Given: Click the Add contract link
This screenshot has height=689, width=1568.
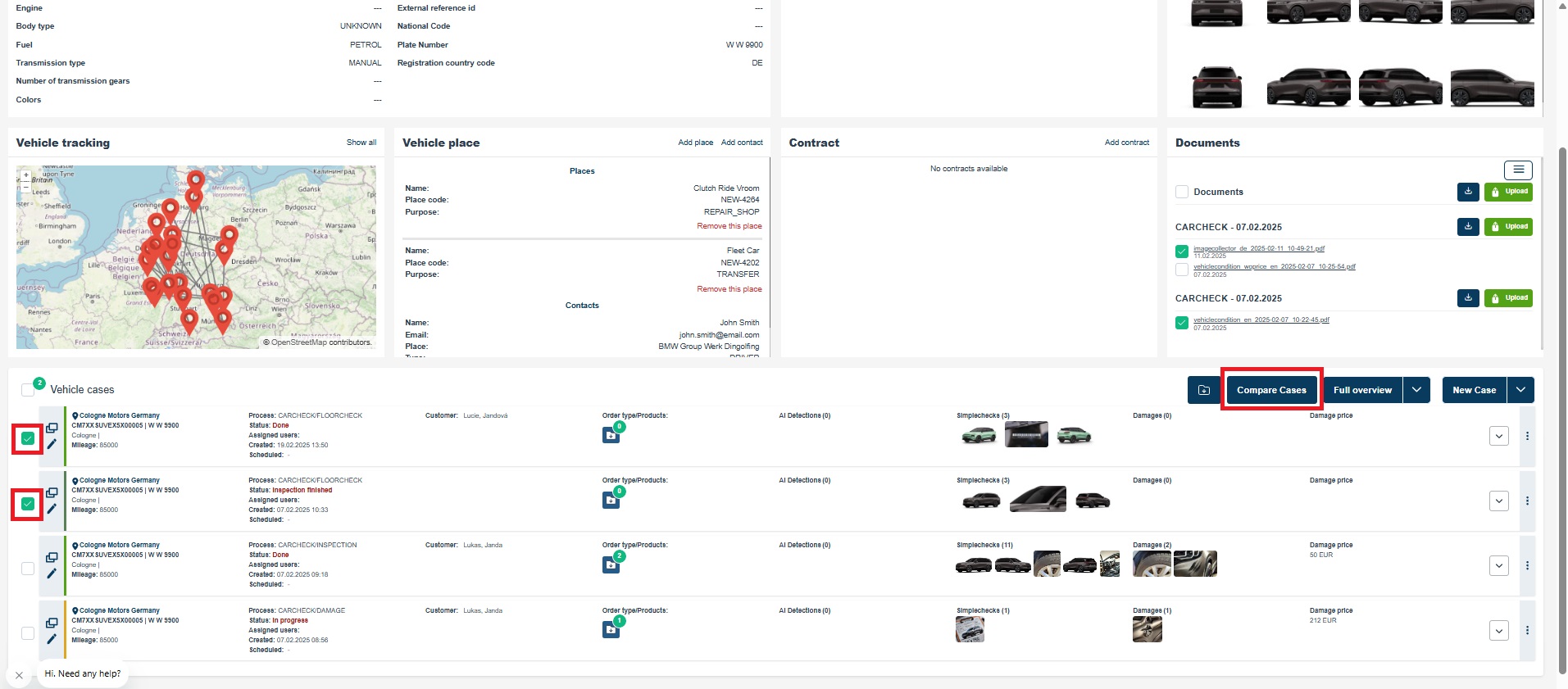Looking at the screenshot, I should pos(1126,143).
